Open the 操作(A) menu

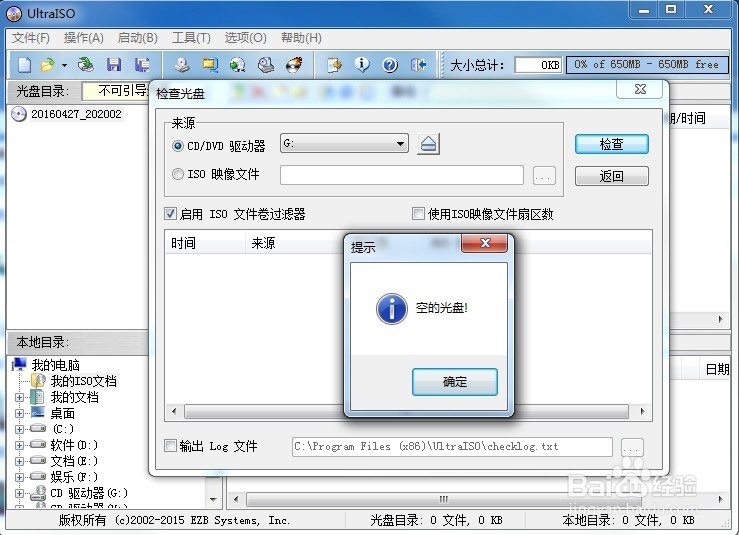tap(83, 38)
